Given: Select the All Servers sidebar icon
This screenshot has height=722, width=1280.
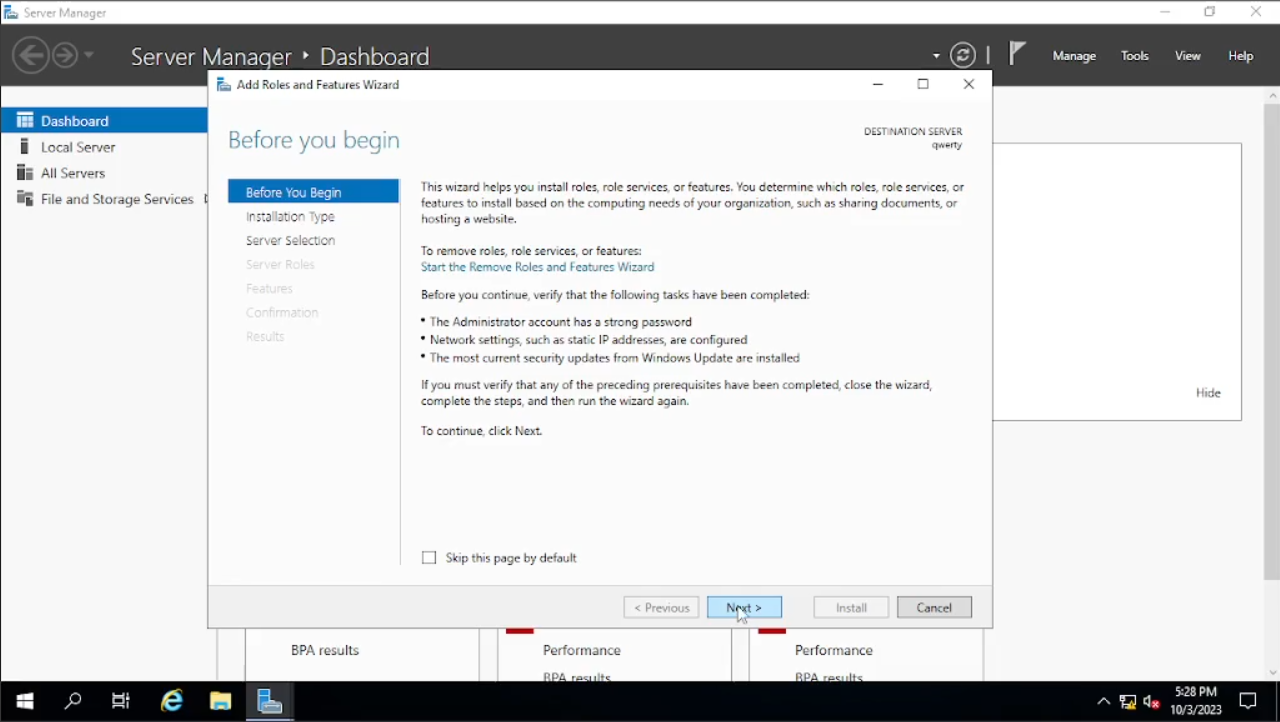Looking at the screenshot, I should pyautogui.click(x=25, y=173).
